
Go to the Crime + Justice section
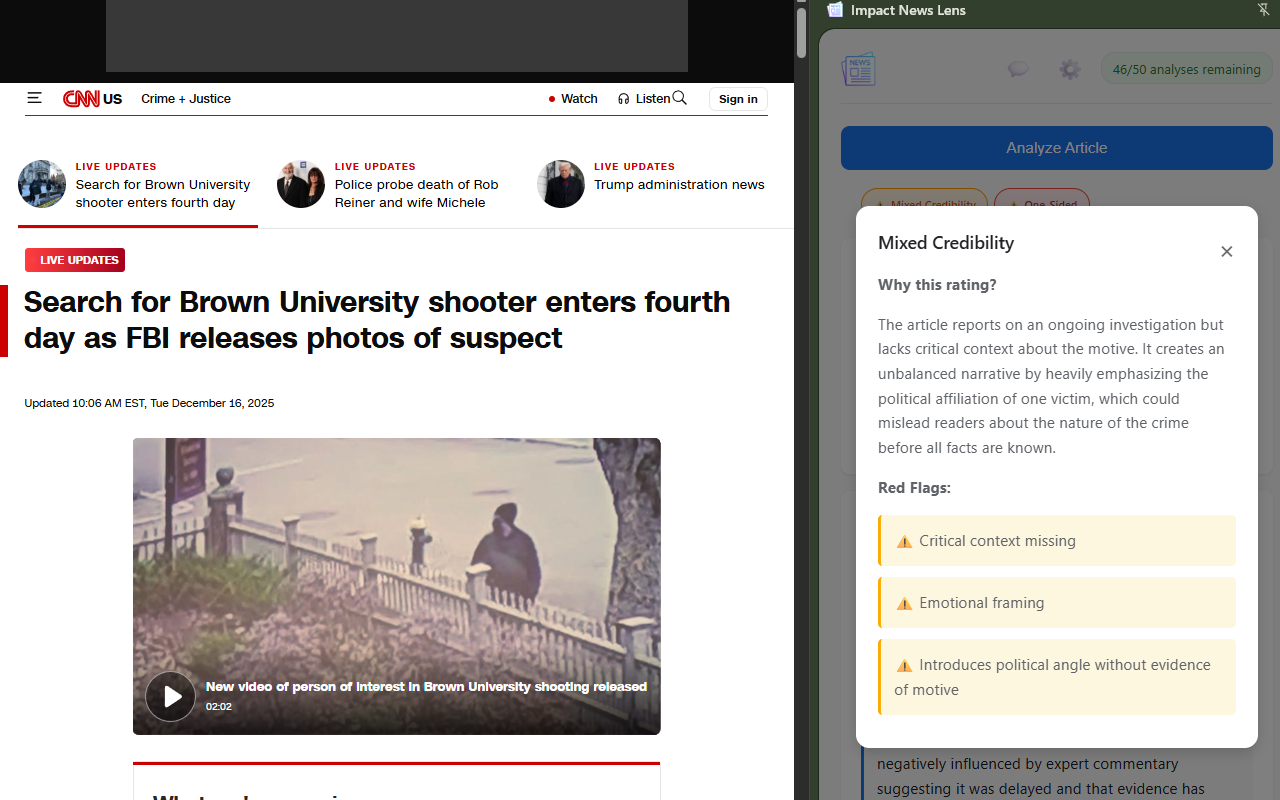coord(186,99)
